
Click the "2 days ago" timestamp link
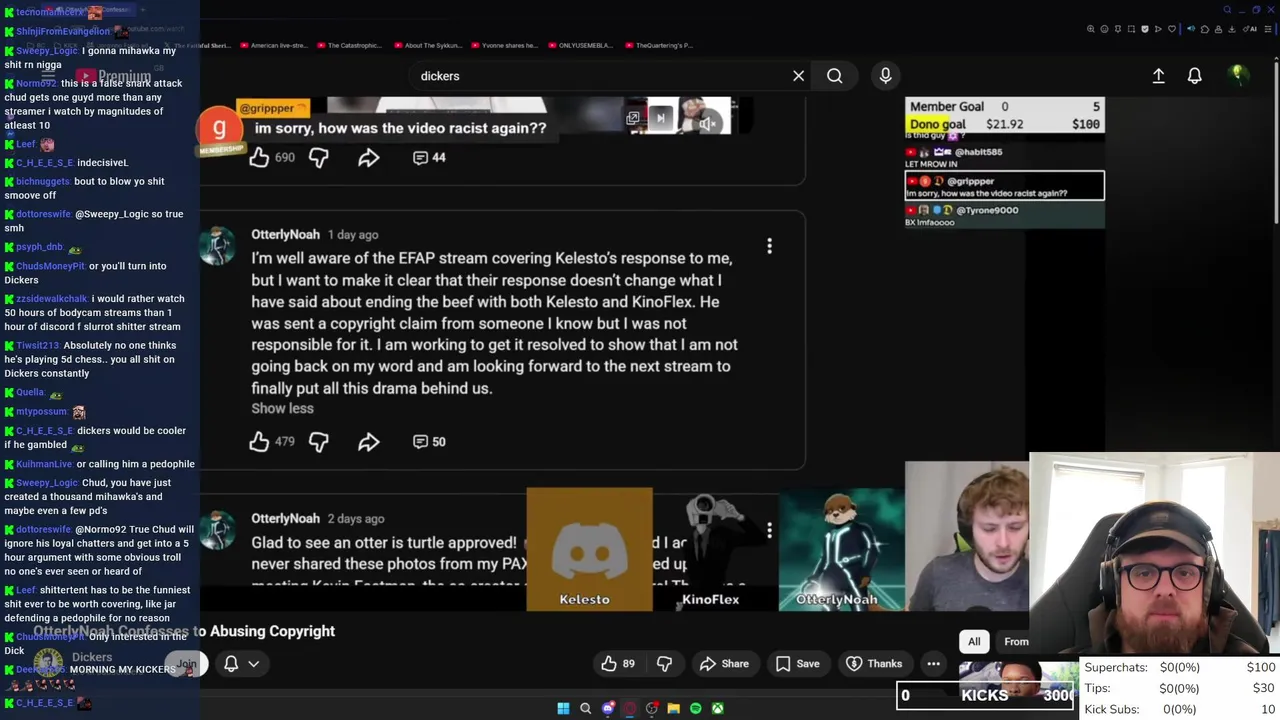click(356, 519)
